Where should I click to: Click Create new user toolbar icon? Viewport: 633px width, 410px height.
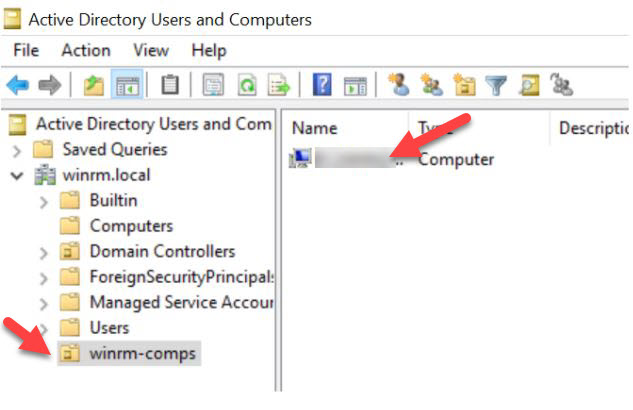click(x=399, y=84)
